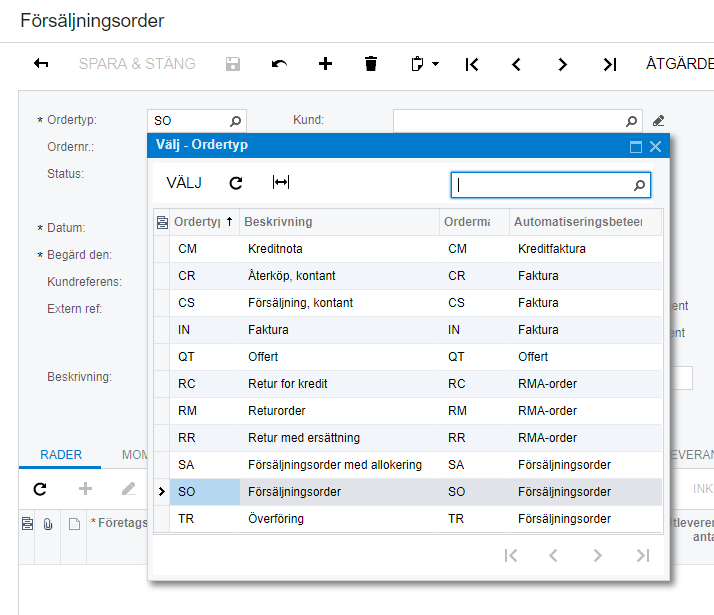The height and width of the screenshot is (615, 714).
Task: Close the Välj - Ordertyp dialog
Action: [x=656, y=146]
